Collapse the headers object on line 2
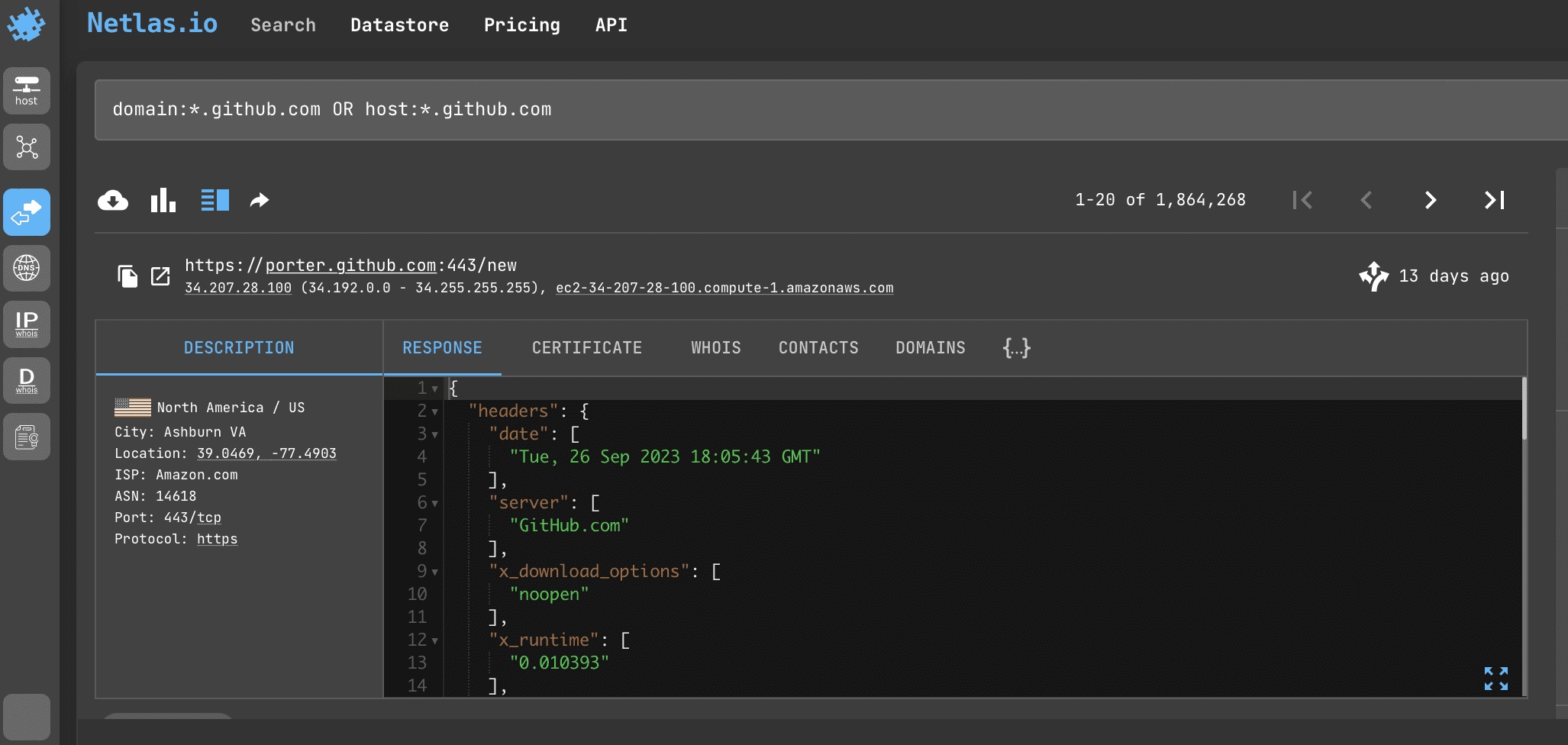This screenshot has height=745, width=1568. click(435, 412)
